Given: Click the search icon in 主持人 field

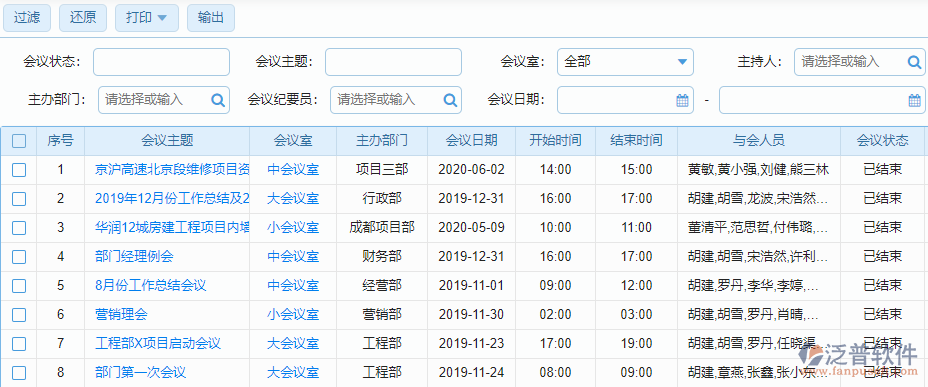Looking at the screenshot, I should point(914,62).
